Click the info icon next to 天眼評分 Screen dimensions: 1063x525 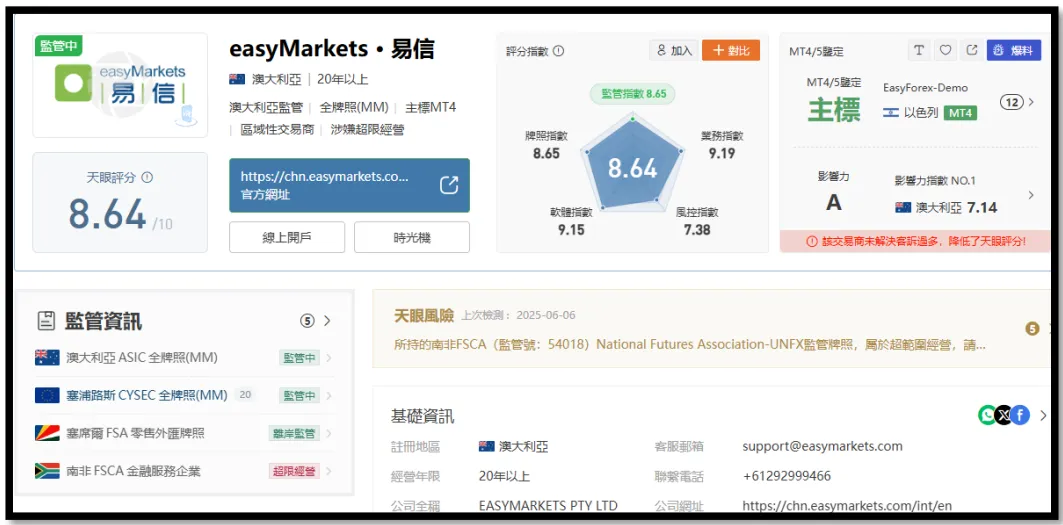tap(146, 178)
